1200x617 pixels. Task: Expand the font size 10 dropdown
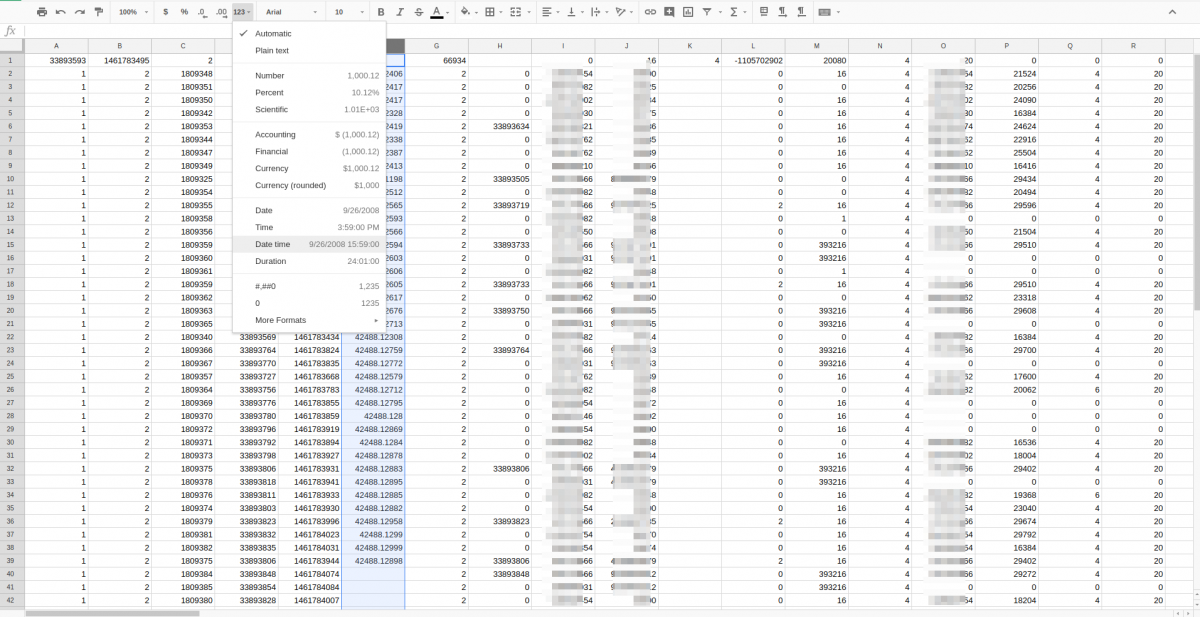(348, 12)
